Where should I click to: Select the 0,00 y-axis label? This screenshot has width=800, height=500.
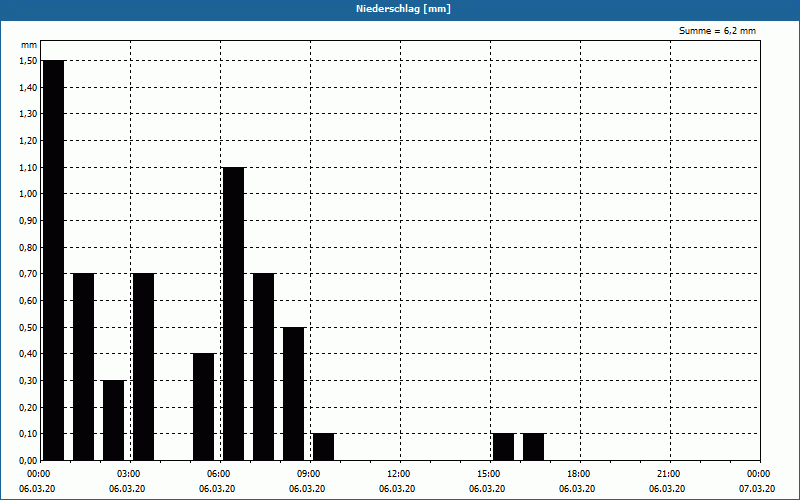coord(28,461)
